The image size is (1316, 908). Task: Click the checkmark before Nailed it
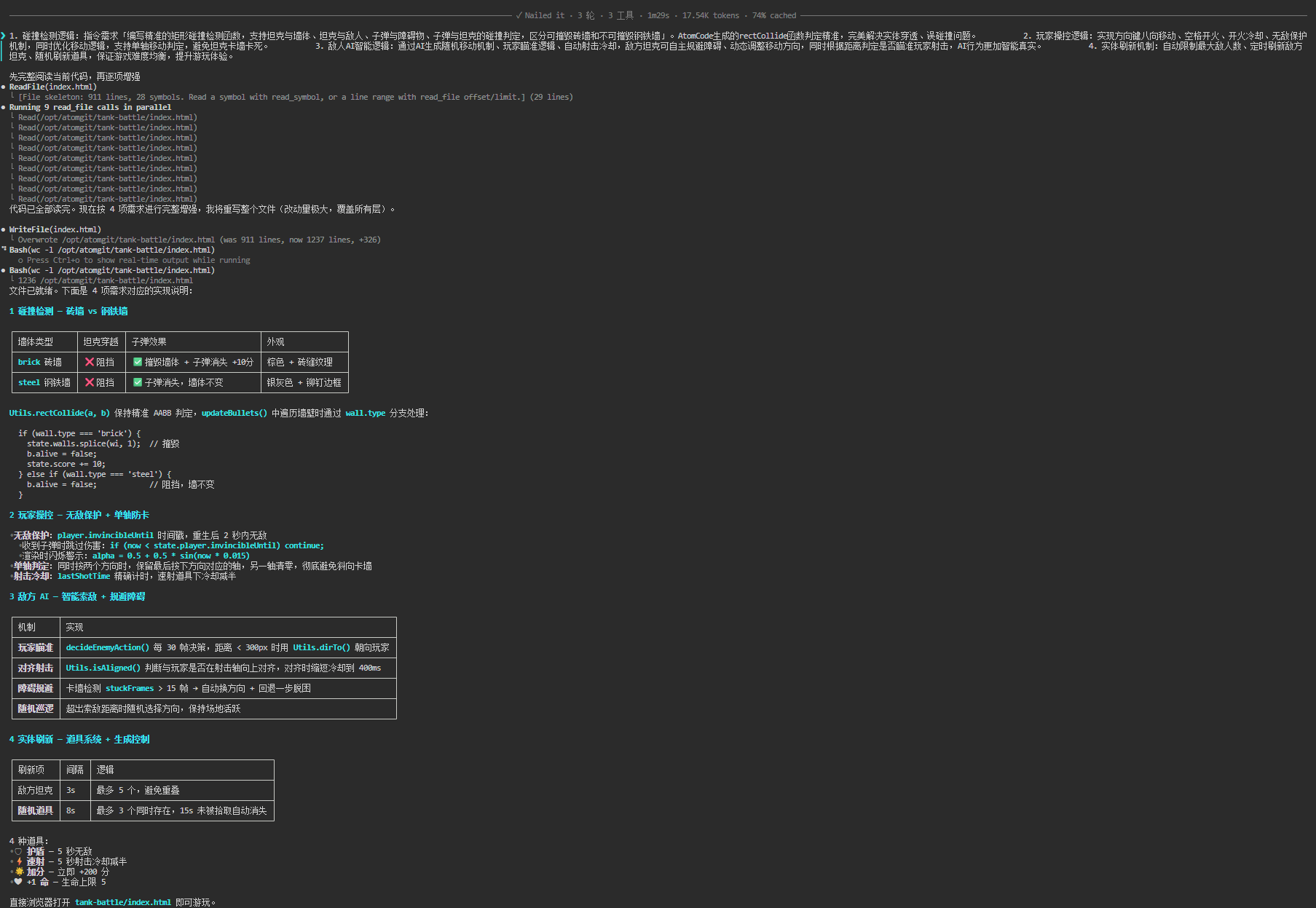coord(519,15)
